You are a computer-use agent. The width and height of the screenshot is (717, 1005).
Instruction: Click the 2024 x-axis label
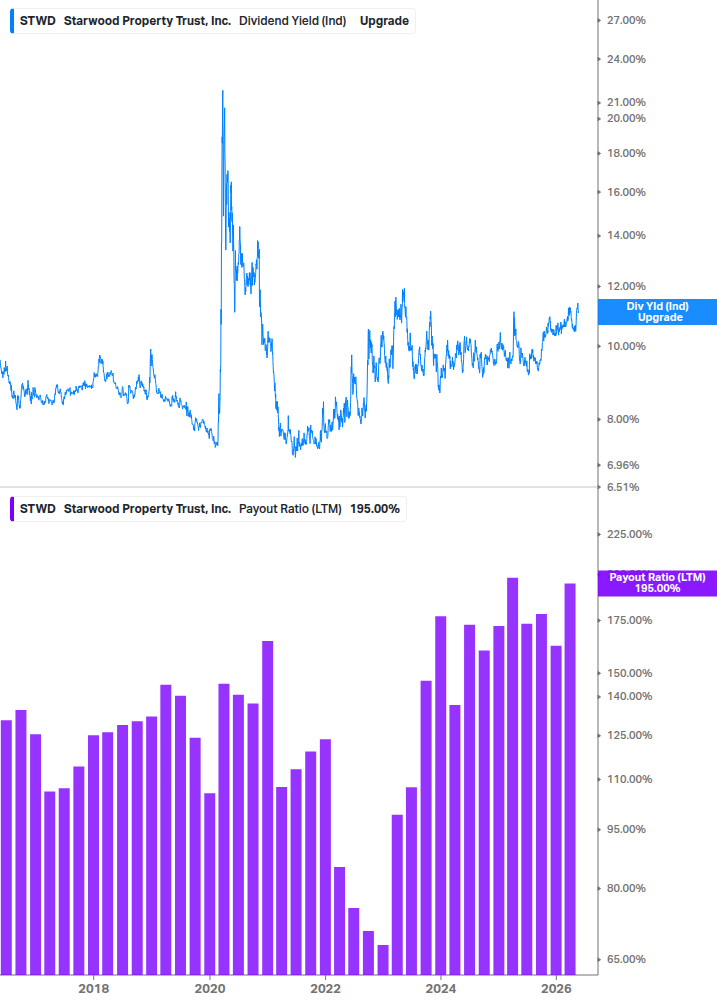click(x=441, y=989)
